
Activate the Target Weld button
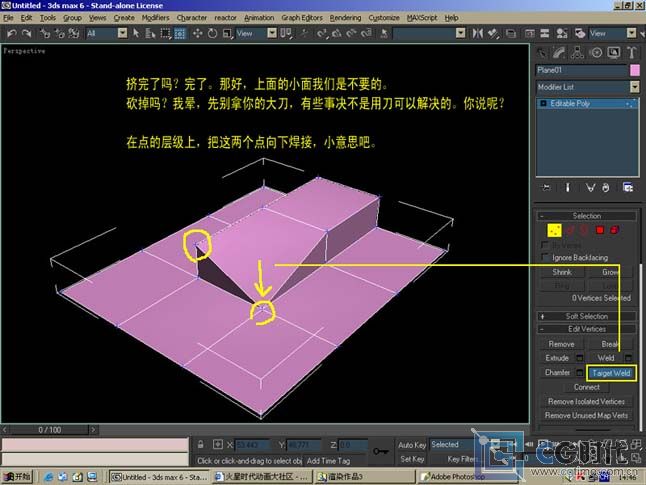click(x=611, y=373)
